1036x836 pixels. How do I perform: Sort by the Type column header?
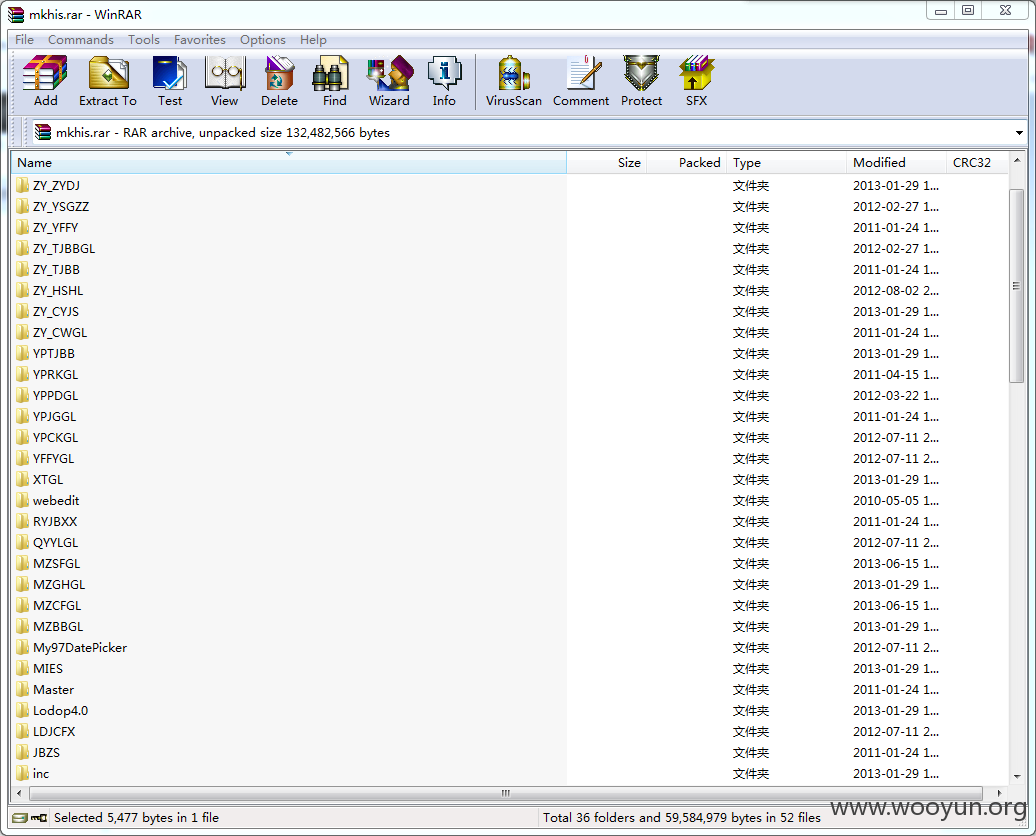(x=786, y=163)
